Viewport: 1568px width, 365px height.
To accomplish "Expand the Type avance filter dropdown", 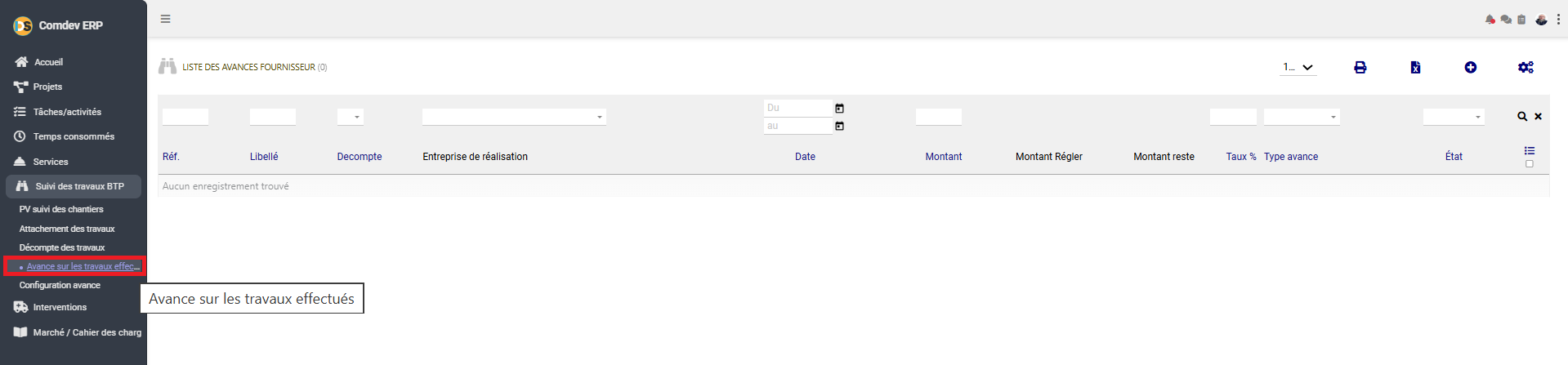I will pyautogui.click(x=1302, y=117).
